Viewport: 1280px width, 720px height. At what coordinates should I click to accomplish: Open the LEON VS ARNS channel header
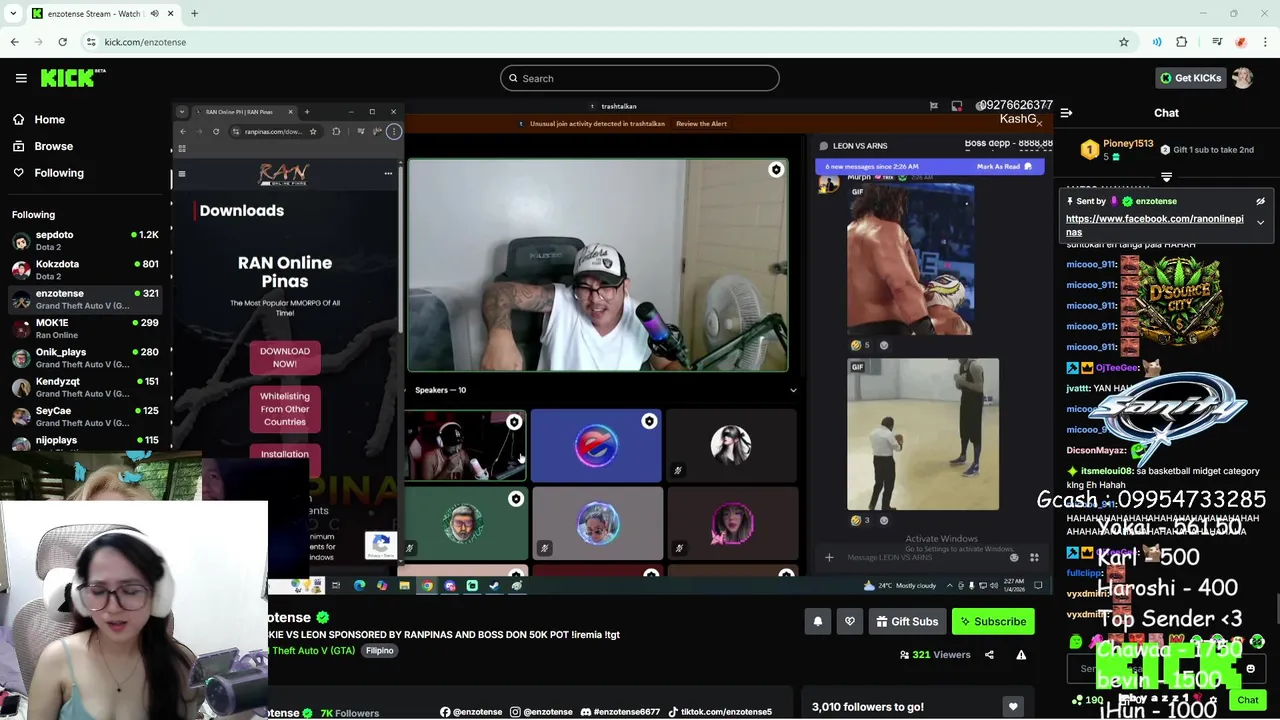point(860,146)
